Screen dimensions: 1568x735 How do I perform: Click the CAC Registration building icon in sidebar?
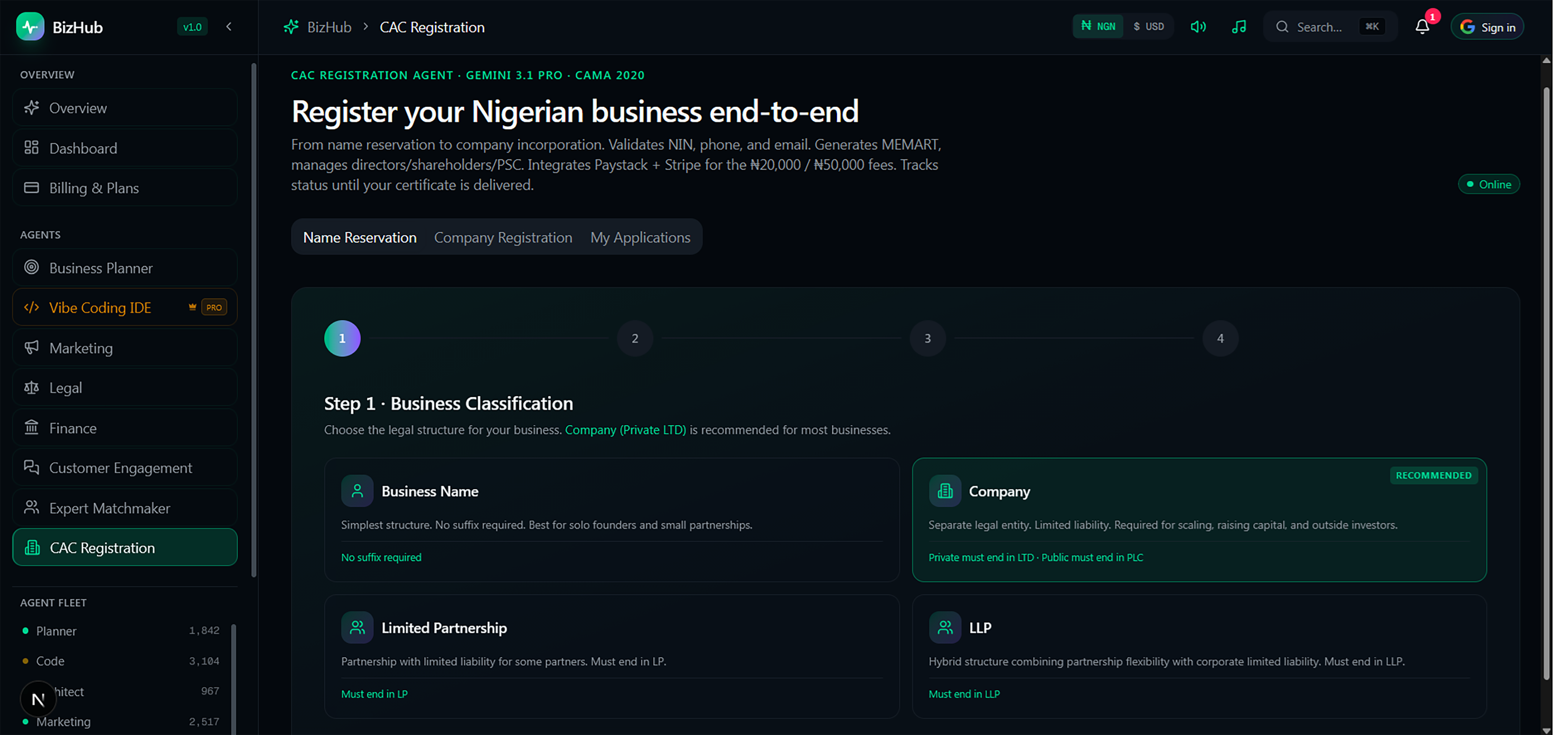click(x=32, y=548)
